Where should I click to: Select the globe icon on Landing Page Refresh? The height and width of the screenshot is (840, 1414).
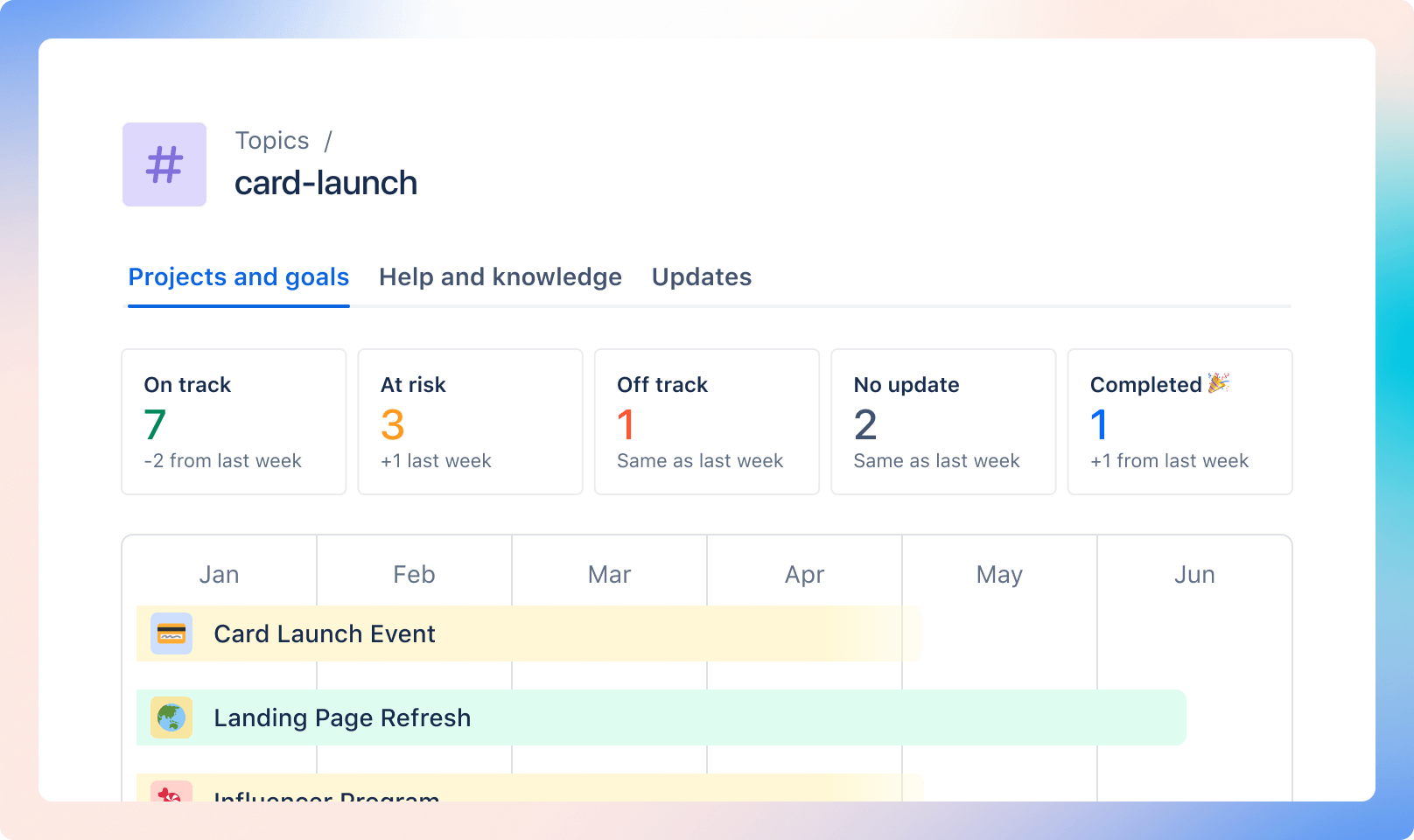(x=171, y=717)
